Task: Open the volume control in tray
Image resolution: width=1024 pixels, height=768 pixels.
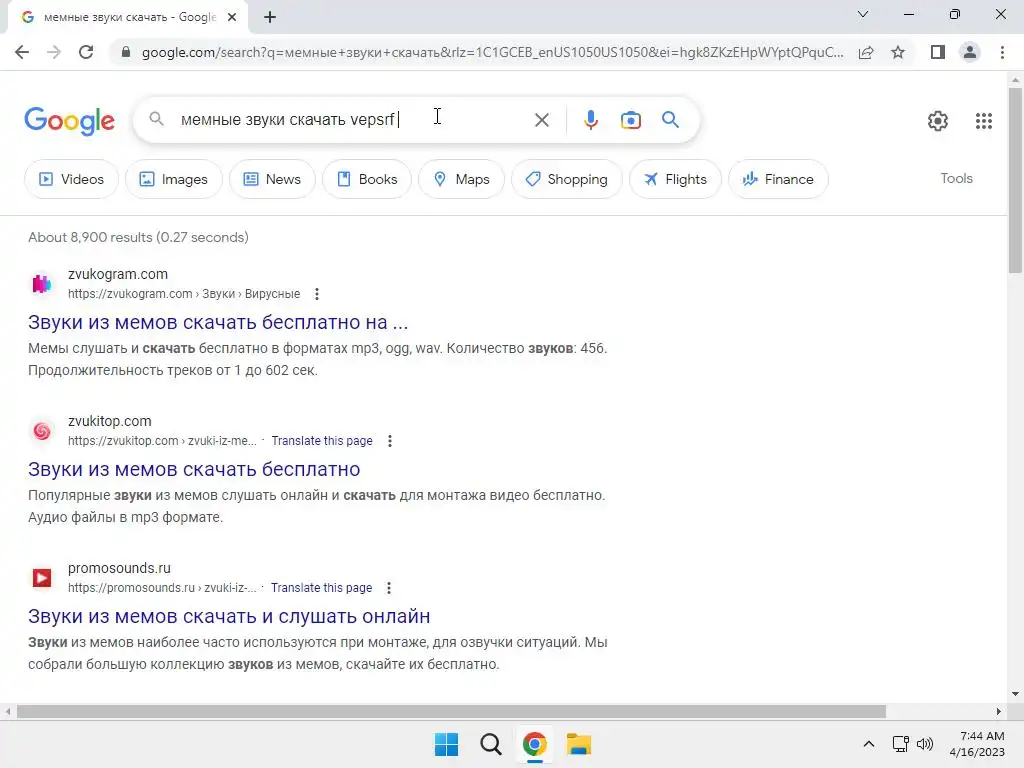Action: pyautogui.click(x=925, y=744)
